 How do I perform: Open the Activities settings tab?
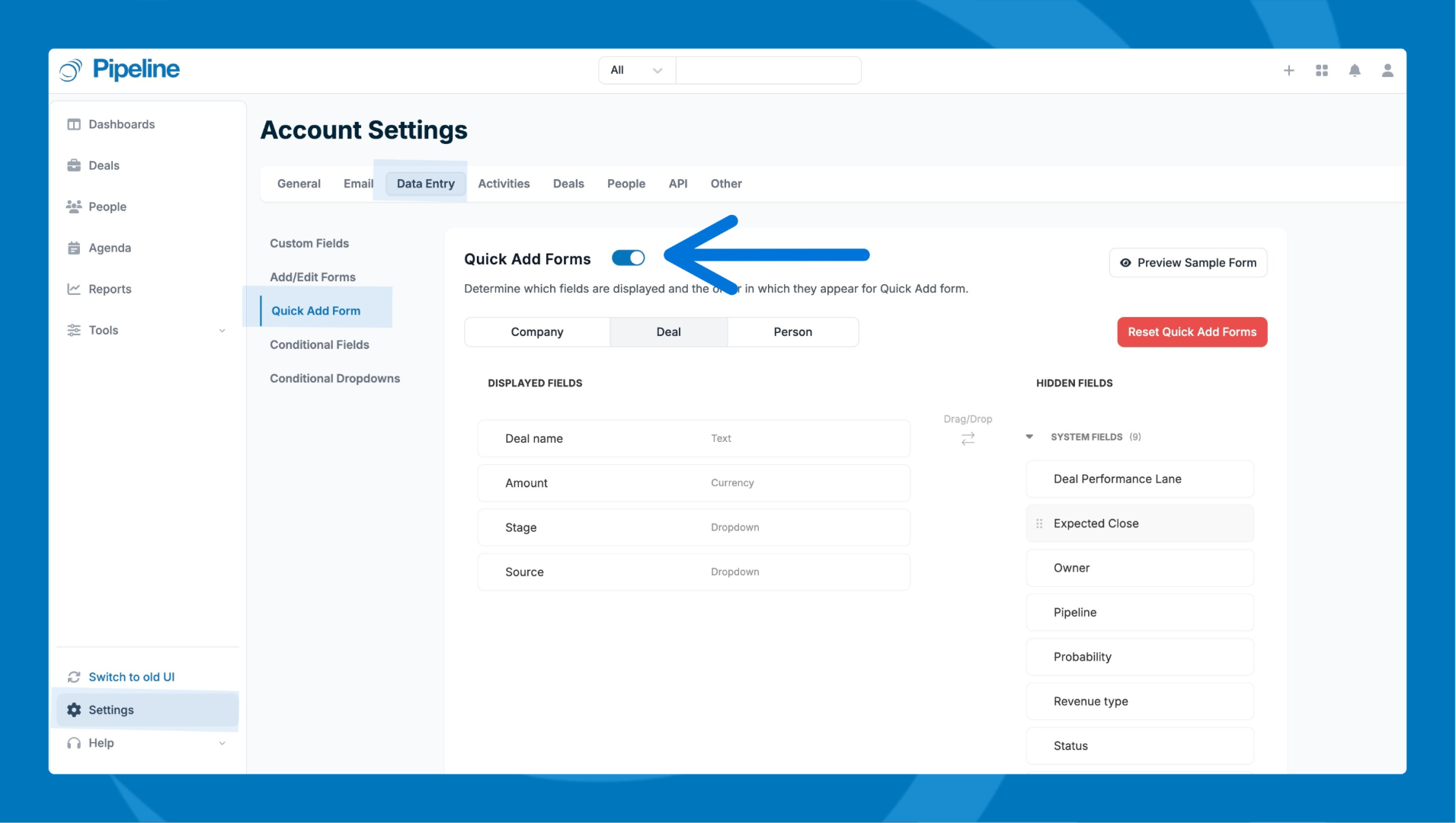tap(504, 184)
